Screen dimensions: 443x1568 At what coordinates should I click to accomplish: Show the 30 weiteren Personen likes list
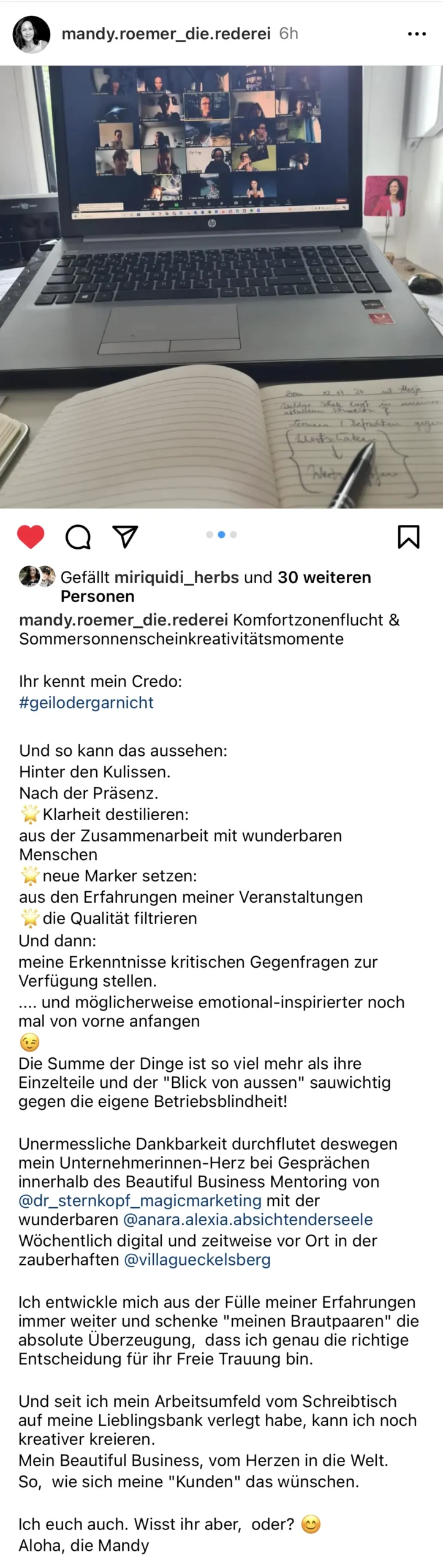216,587
